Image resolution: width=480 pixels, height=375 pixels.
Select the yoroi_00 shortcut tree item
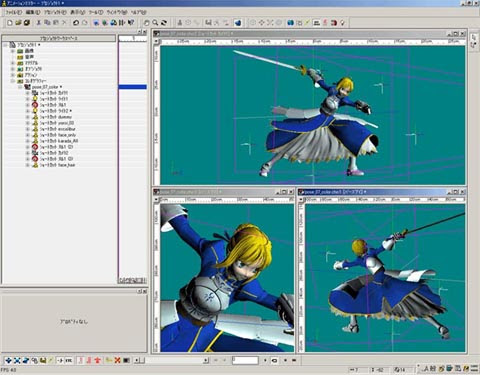(57, 123)
